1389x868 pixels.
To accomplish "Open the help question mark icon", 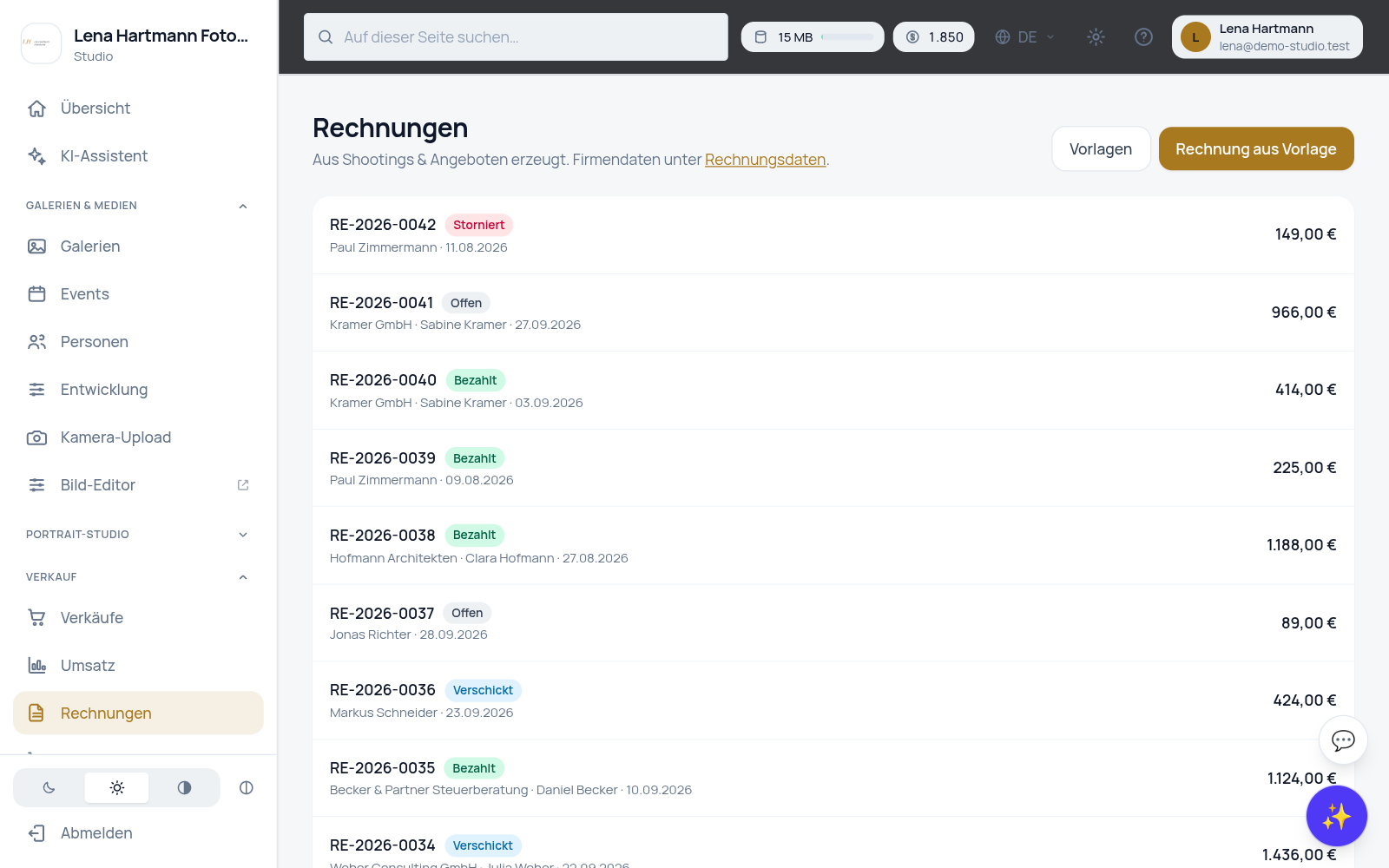I will click(x=1143, y=37).
